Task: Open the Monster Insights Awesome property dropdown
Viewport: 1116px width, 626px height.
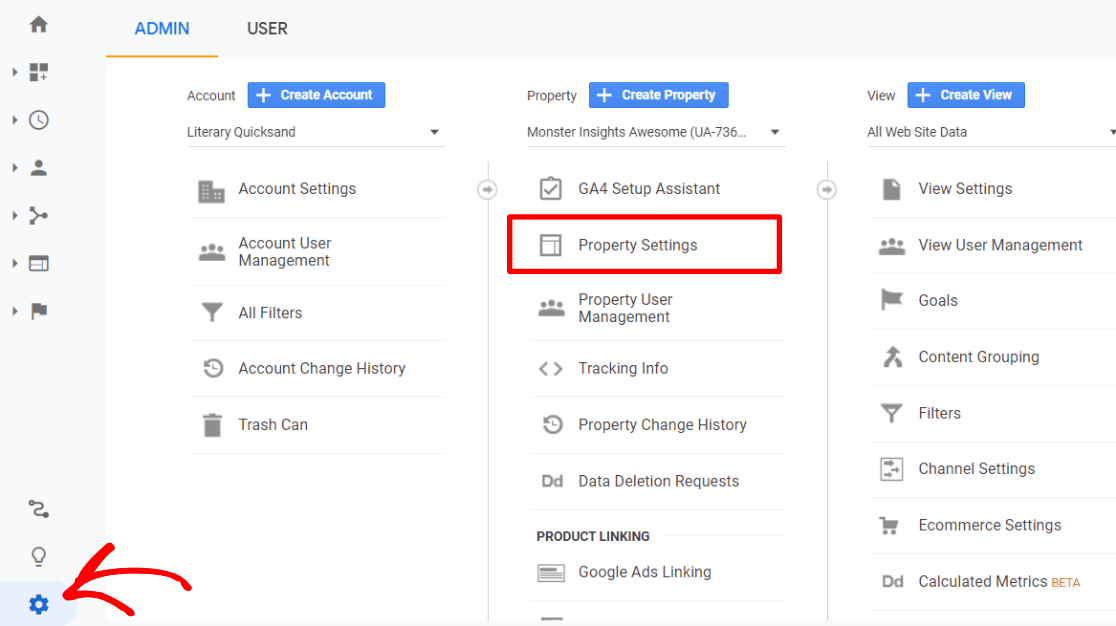Action: click(656, 132)
